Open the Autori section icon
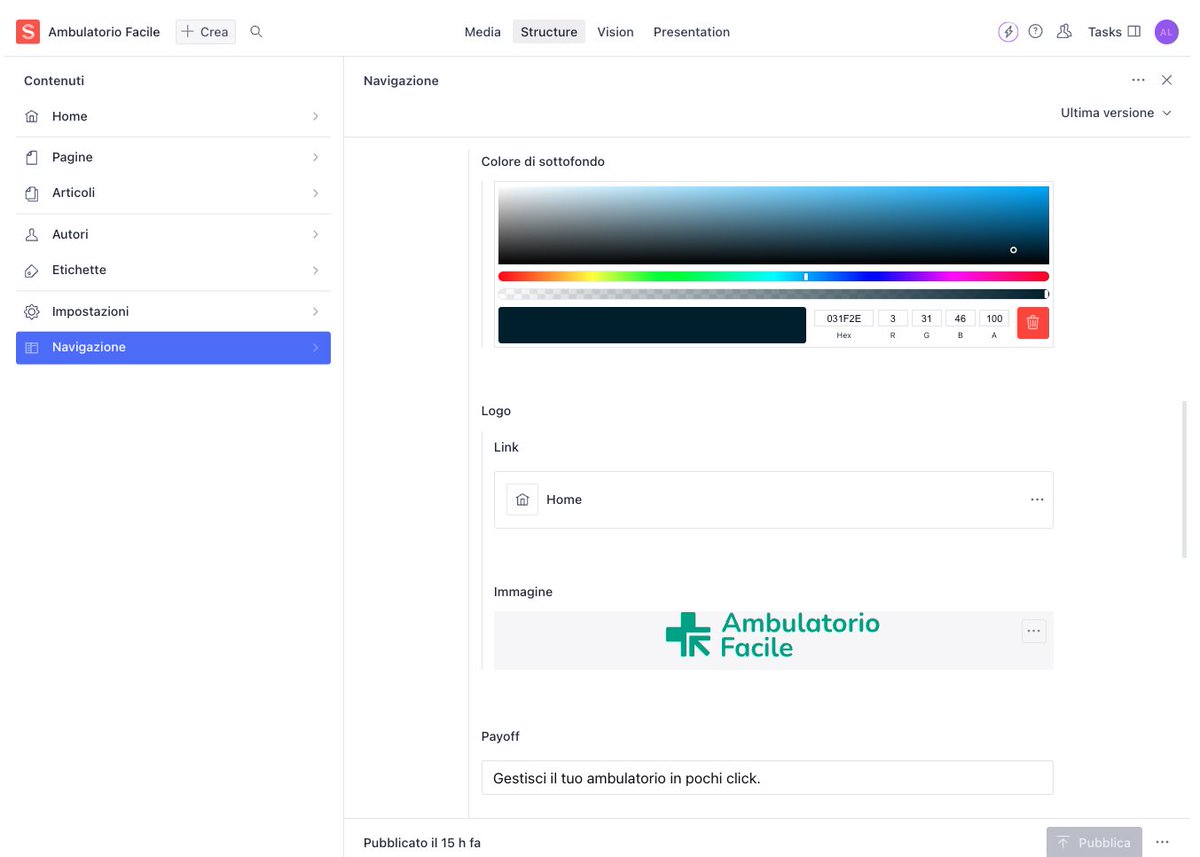The width and height of the screenshot is (1200, 857). coord(33,233)
